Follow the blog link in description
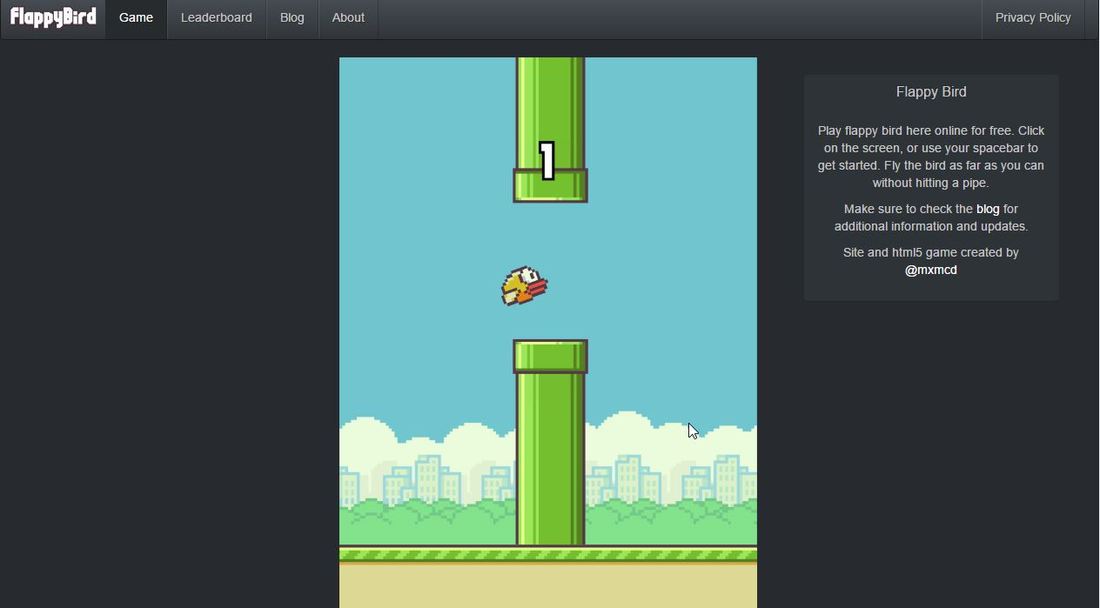This screenshot has width=1100, height=608. (988, 209)
